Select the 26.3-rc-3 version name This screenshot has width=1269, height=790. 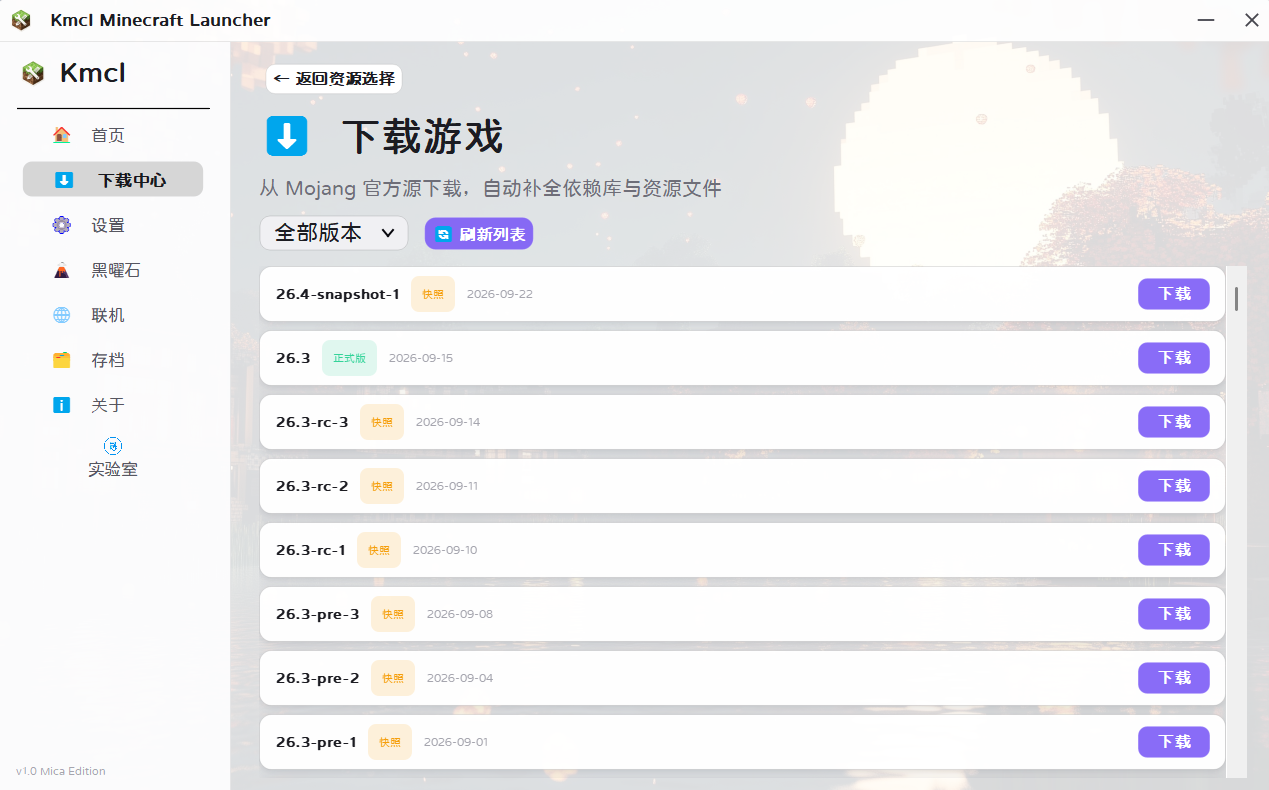tap(312, 422)
